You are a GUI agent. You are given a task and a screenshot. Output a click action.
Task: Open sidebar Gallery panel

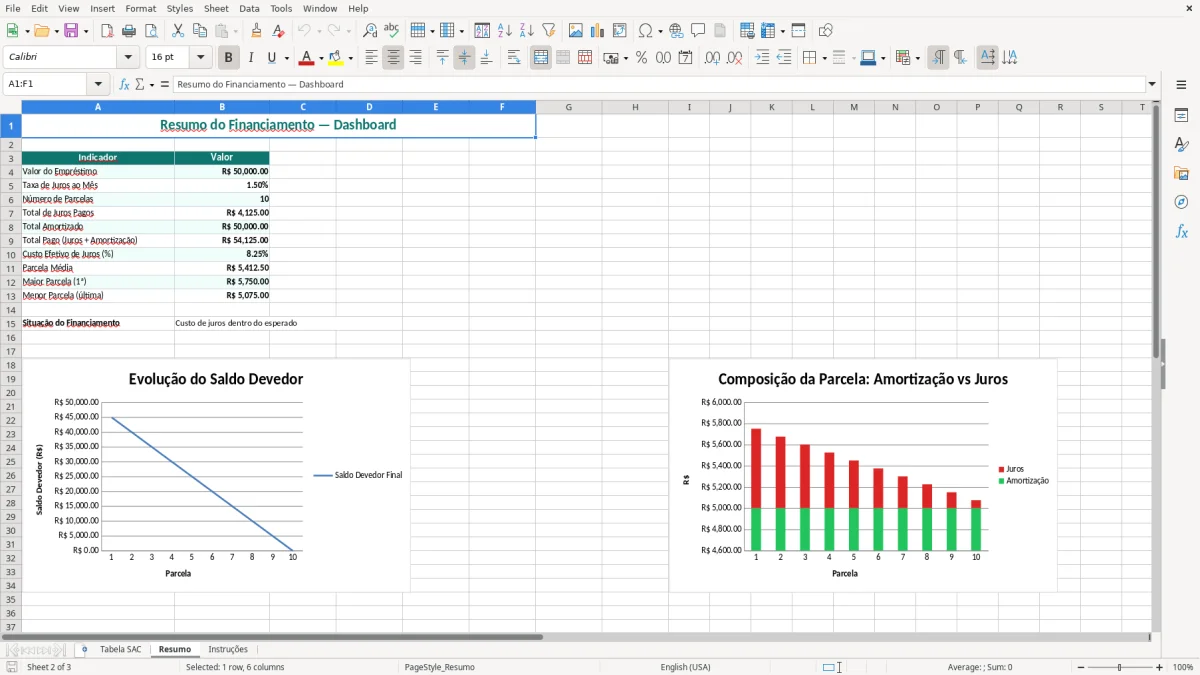coord(1181,174)
